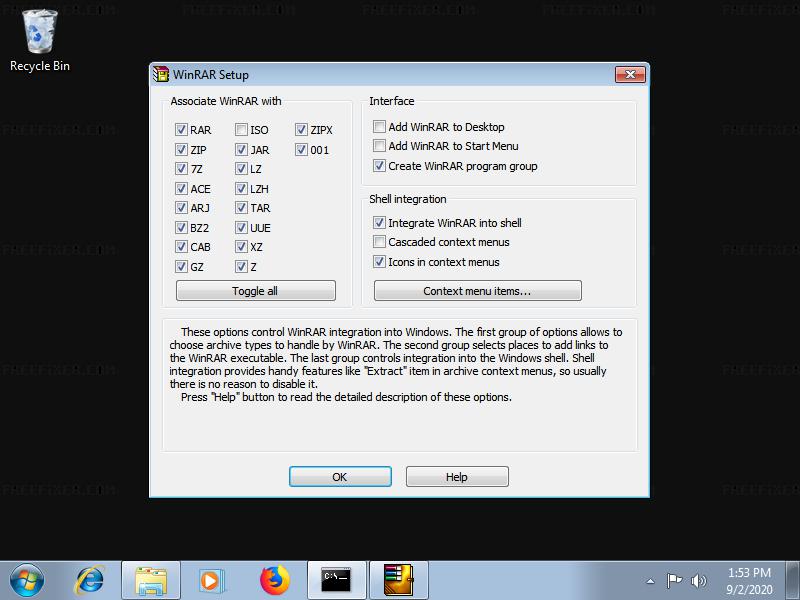
Task: Toggle the LZ file association
Action: [241, 169]
